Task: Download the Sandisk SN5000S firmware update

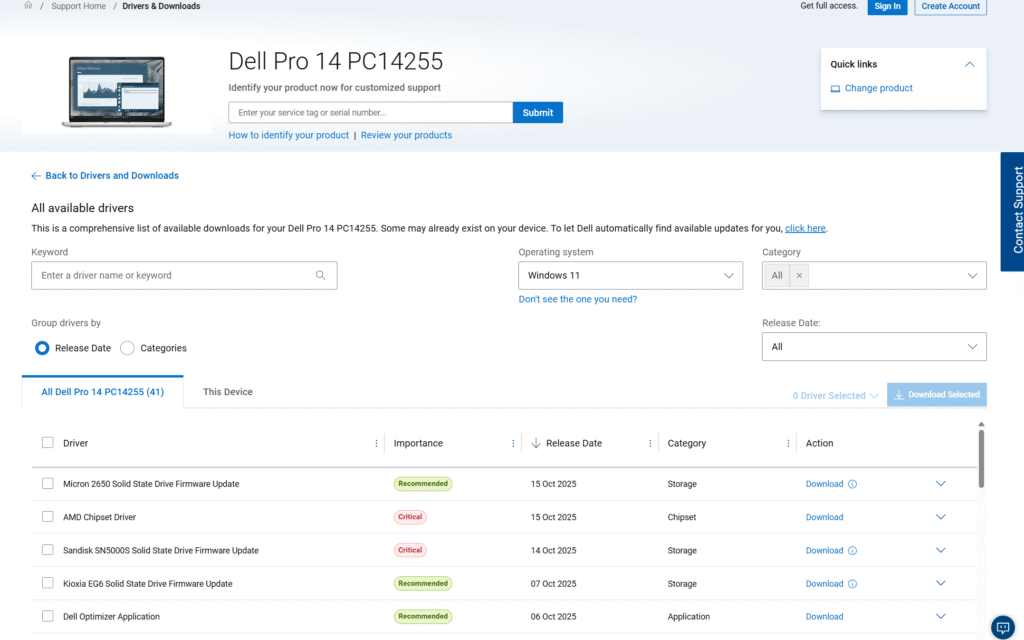Action: point(824,550)
